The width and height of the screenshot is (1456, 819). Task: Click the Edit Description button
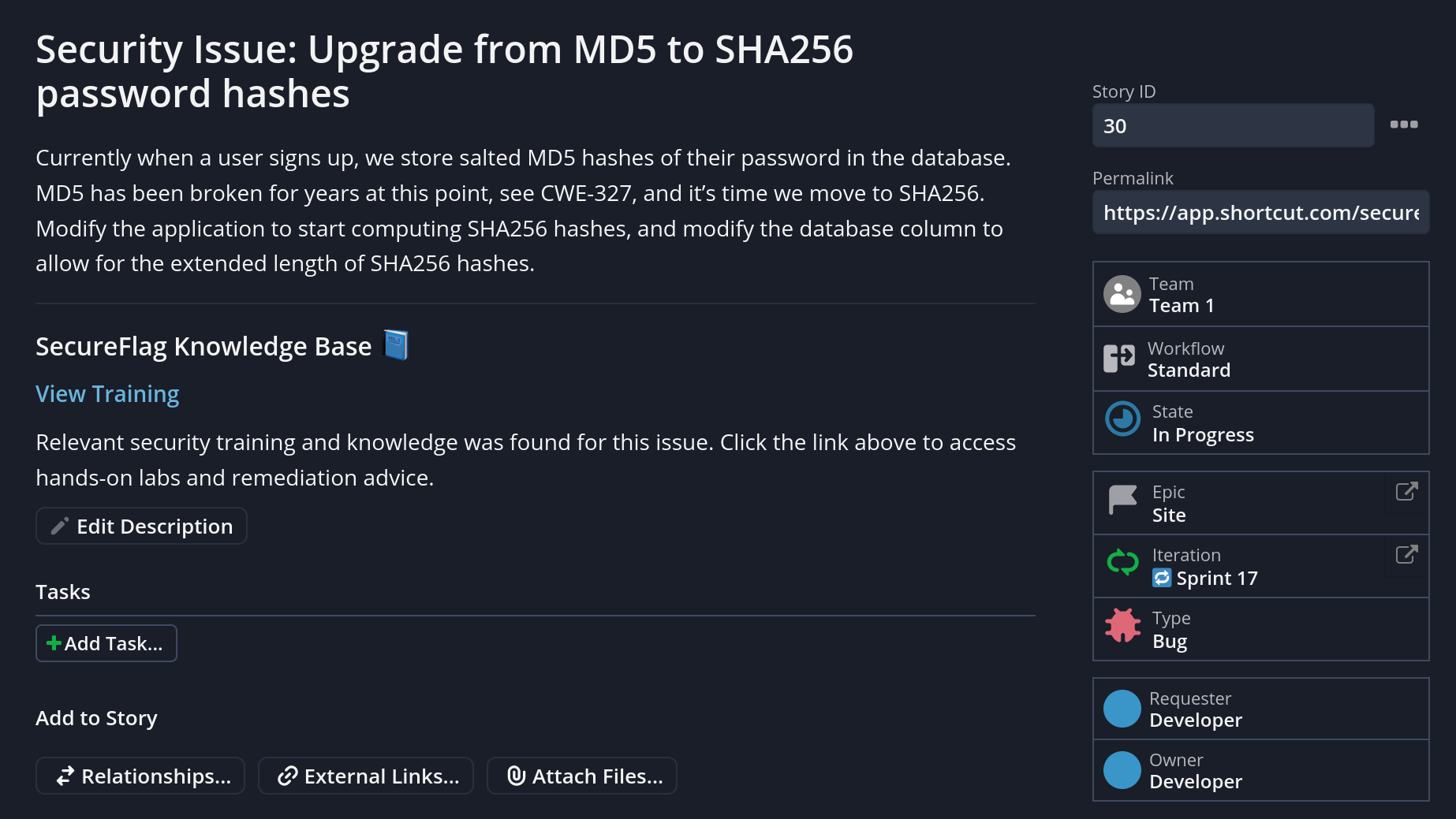coord(141,526)
